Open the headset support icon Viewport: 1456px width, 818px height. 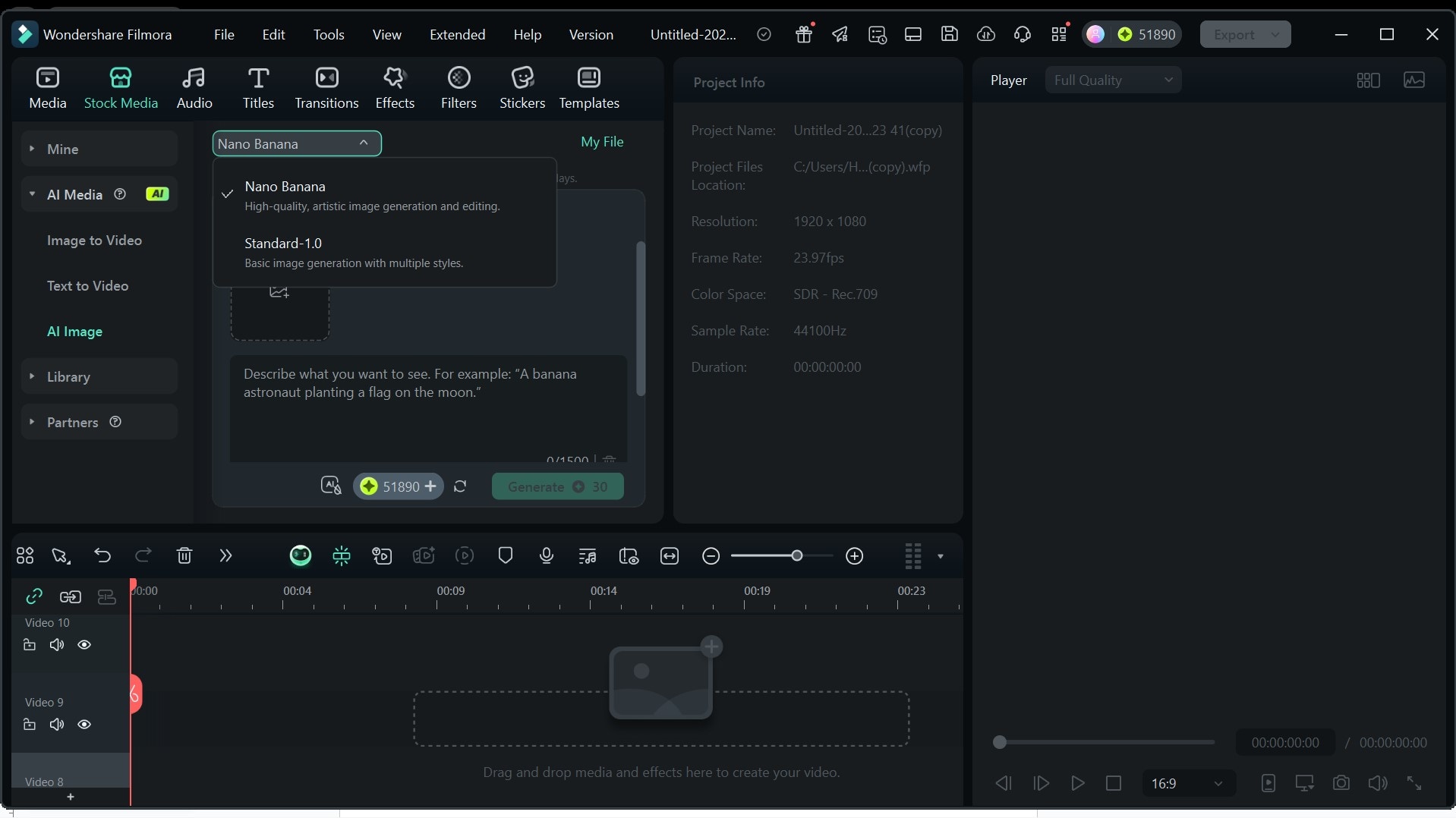[1023, 34]
